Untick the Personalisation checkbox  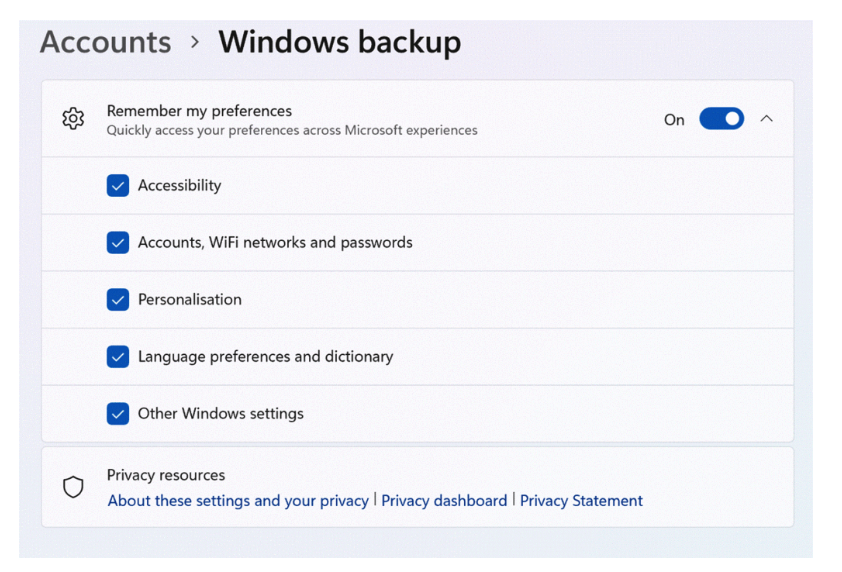click(x=118, y=299)
